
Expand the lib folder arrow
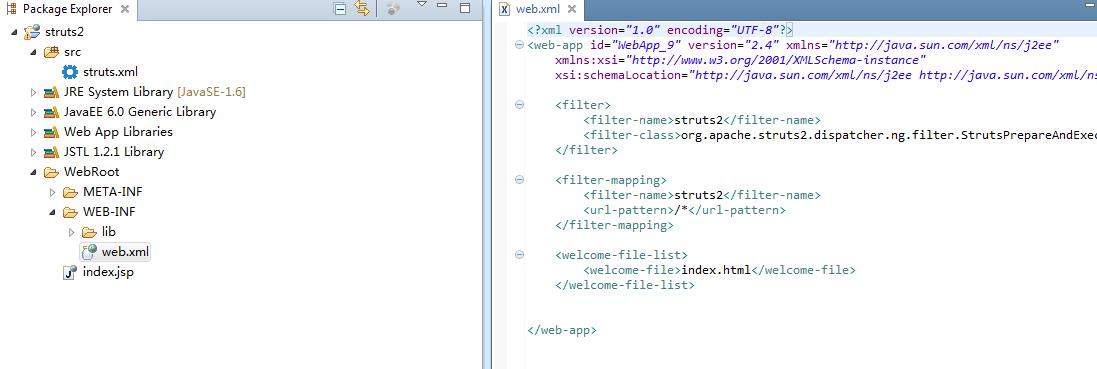pos(71,232)
